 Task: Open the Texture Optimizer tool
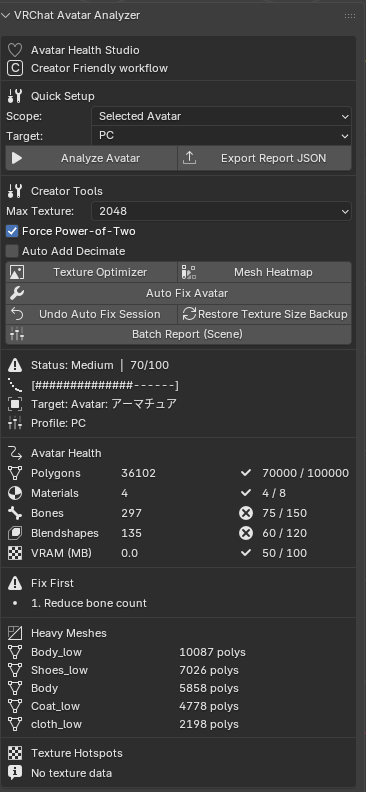click(91, 272)
